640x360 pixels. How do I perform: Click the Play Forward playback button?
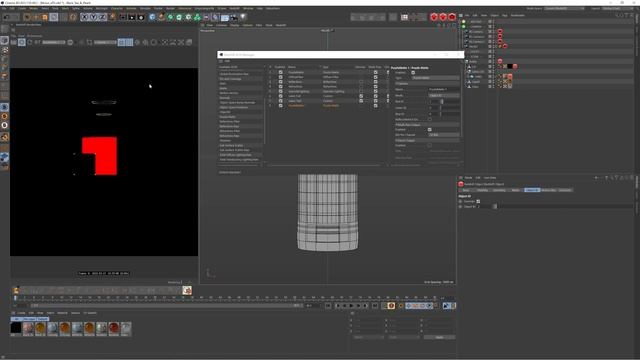point(352,306)
